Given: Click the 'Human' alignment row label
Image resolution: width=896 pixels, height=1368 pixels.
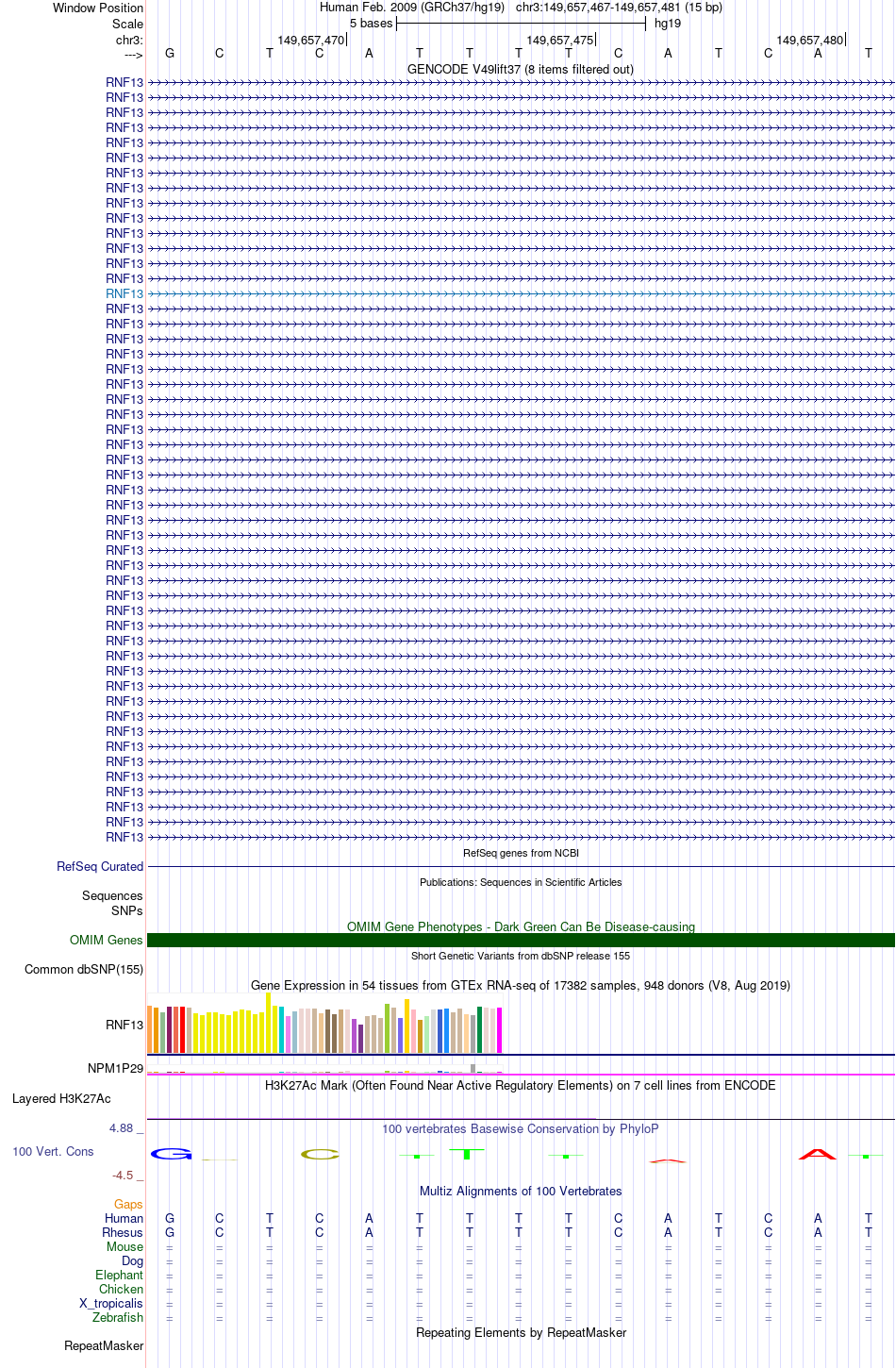Looking at the screenshot, I should tap(124, 1219).
